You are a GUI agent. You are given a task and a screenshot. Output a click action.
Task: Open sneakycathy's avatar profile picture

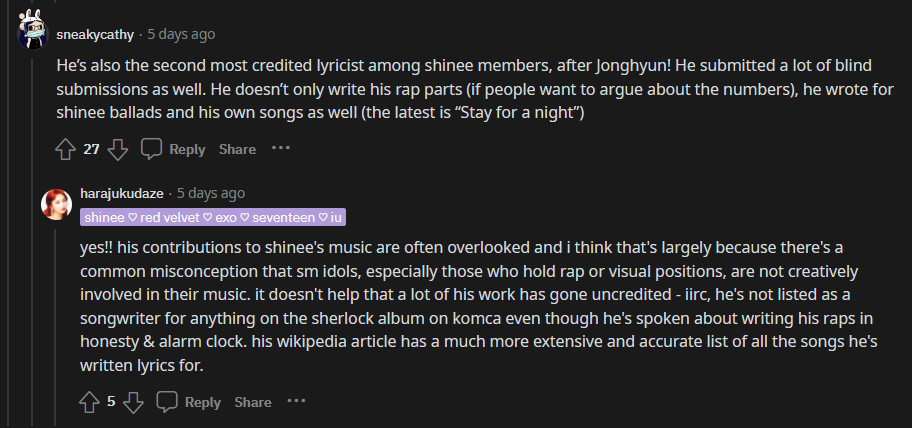[32, 33]
